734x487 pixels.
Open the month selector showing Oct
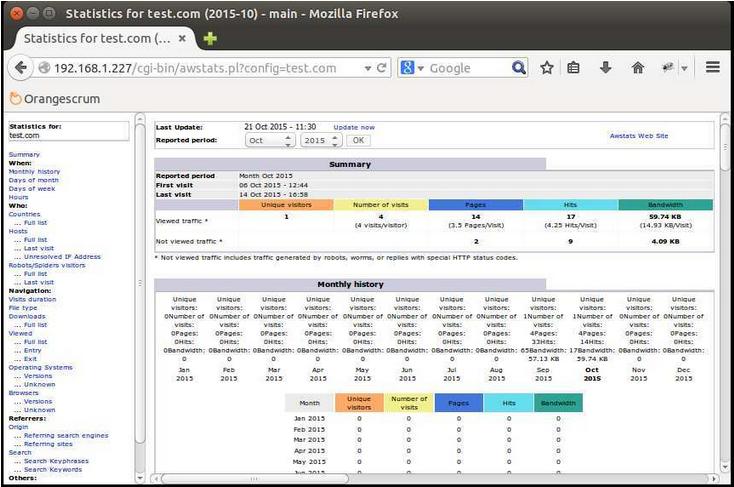(x=270, y=140)
